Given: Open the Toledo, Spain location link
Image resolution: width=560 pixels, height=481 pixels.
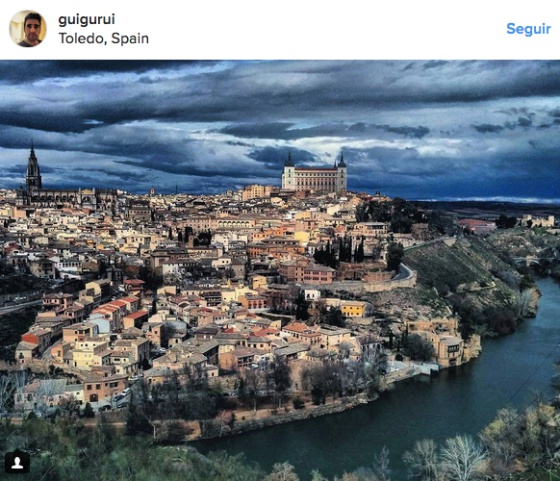Looking at the screenshot, I should (x=104, y=39).
